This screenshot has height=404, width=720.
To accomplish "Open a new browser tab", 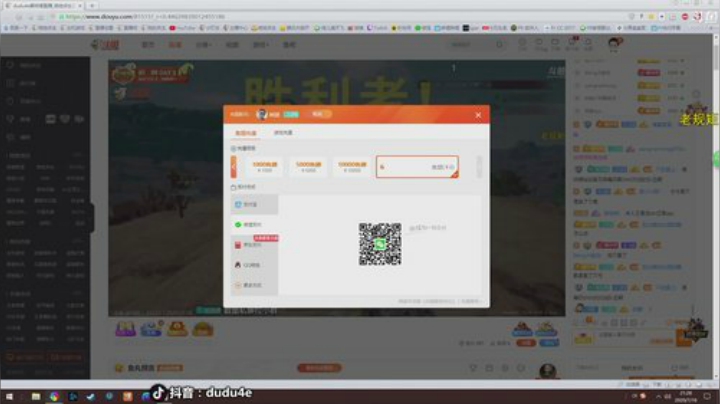I will 92,6.
